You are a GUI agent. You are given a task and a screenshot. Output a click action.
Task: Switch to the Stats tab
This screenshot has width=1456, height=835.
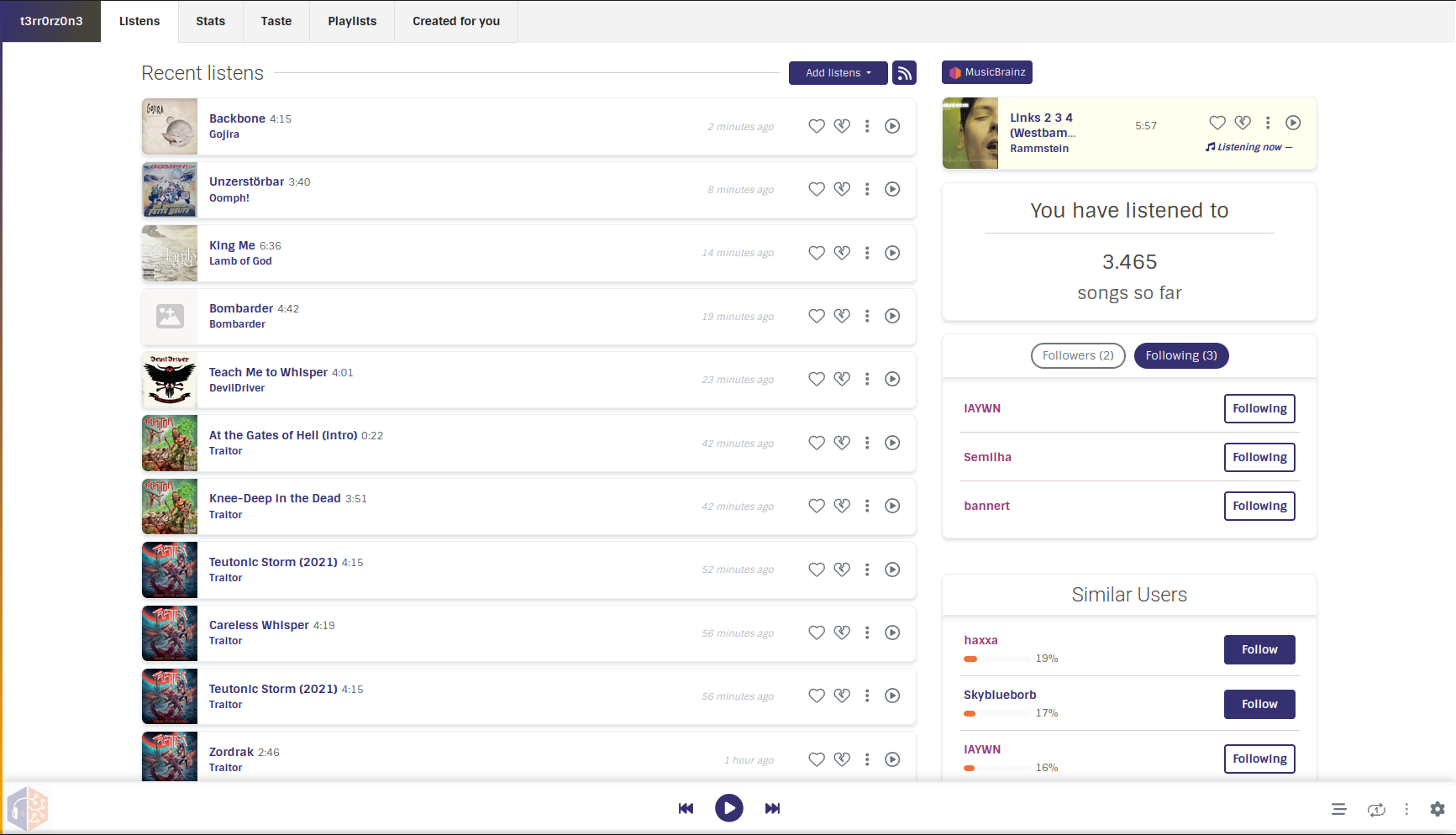pos(210,21)
